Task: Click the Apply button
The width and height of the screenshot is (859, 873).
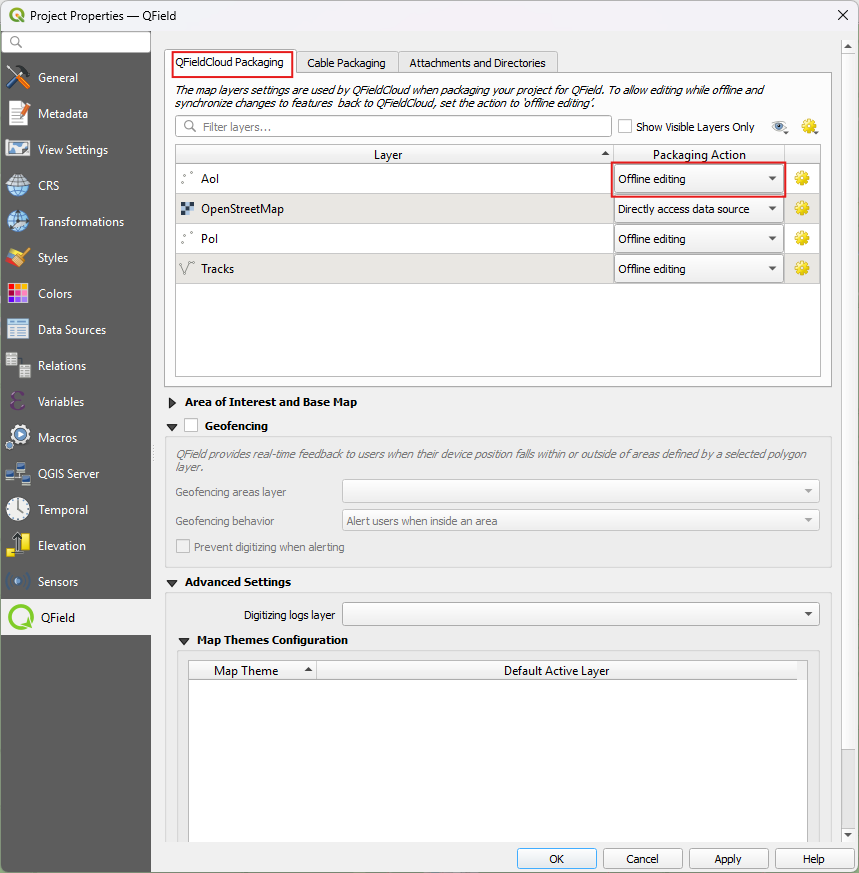Action: point(728,859)
